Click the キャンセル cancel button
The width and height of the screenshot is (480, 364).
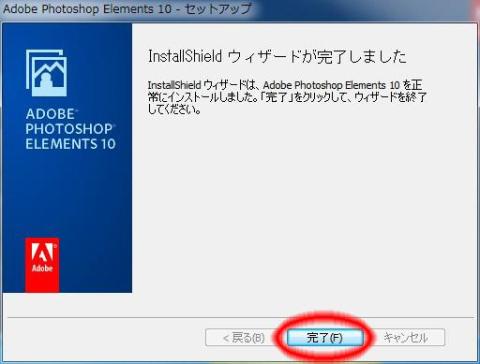(406, 338)
